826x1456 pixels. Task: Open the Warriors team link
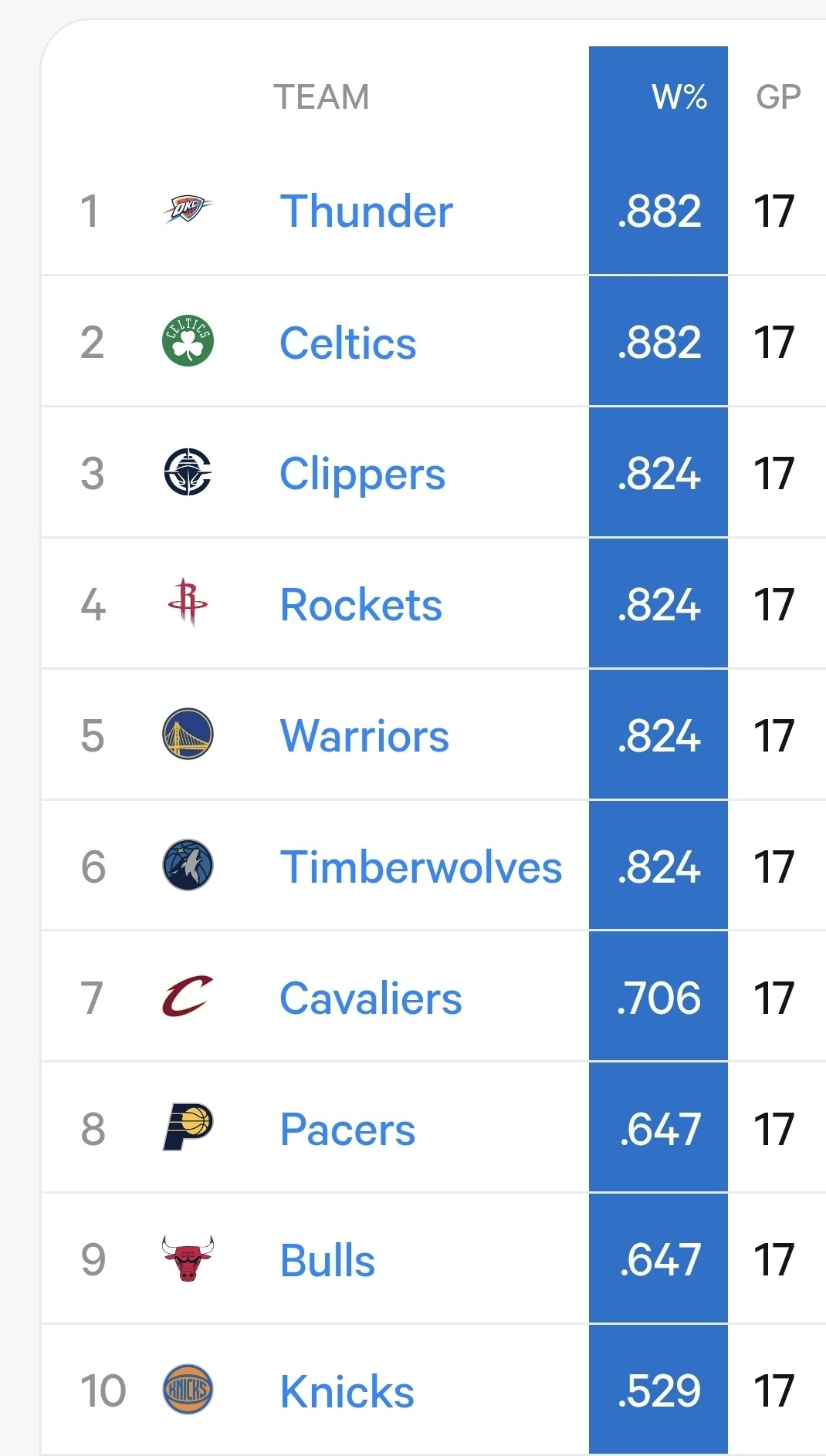364,736
